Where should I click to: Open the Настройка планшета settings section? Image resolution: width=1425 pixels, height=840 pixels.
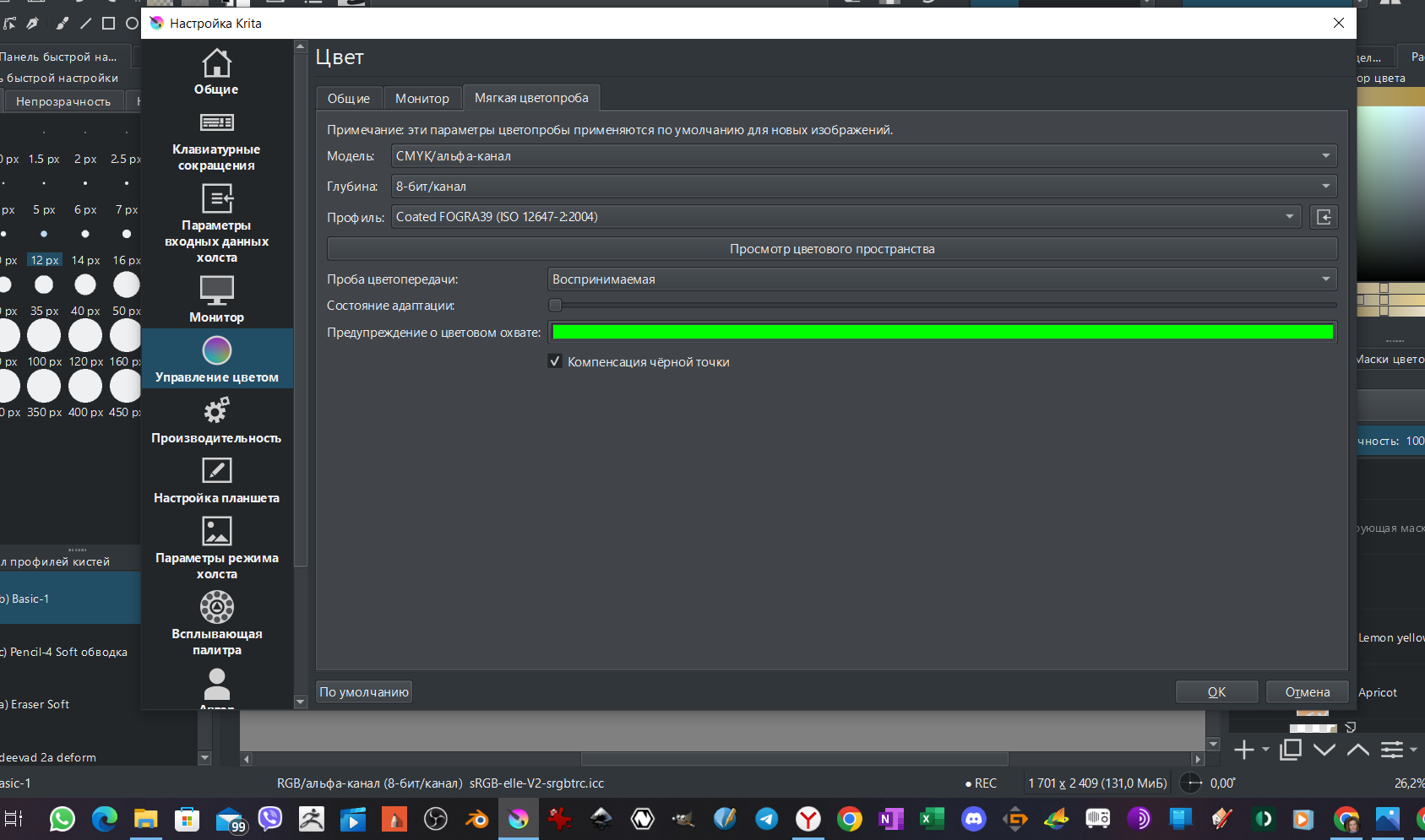(216, 480)
